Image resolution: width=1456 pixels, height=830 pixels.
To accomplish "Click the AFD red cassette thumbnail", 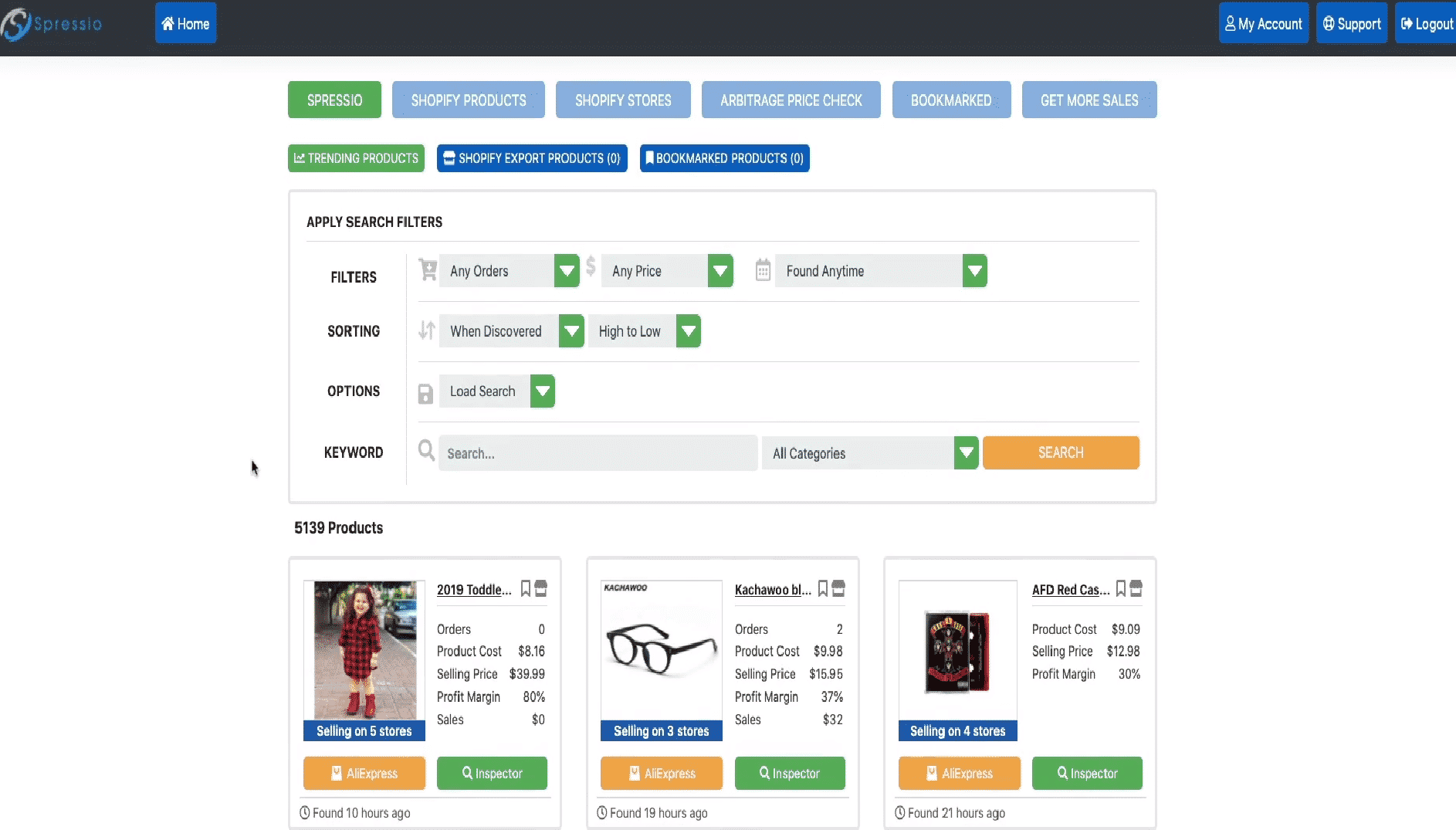I will [x=958, y=650].
